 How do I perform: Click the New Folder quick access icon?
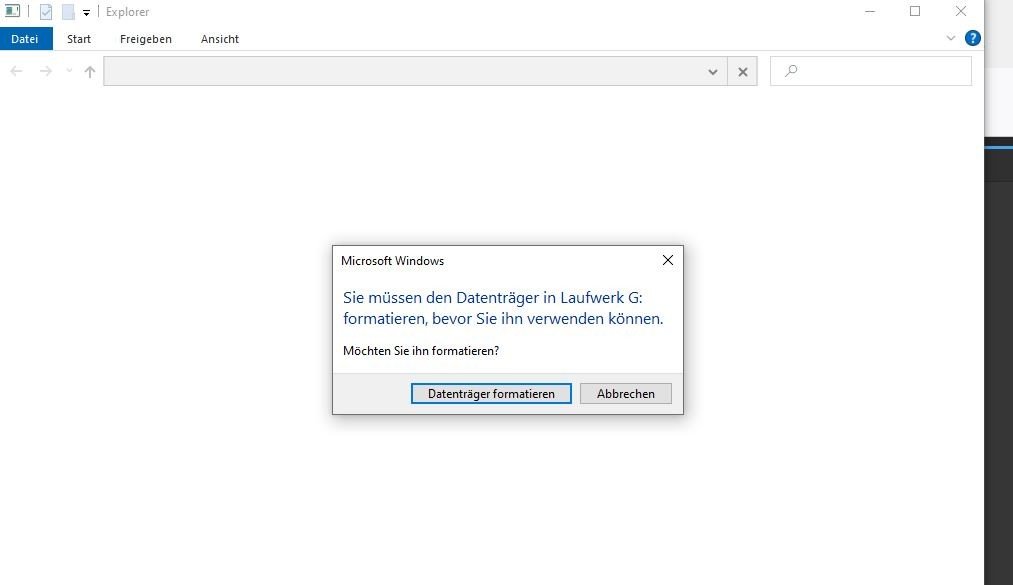coord(68,12)
